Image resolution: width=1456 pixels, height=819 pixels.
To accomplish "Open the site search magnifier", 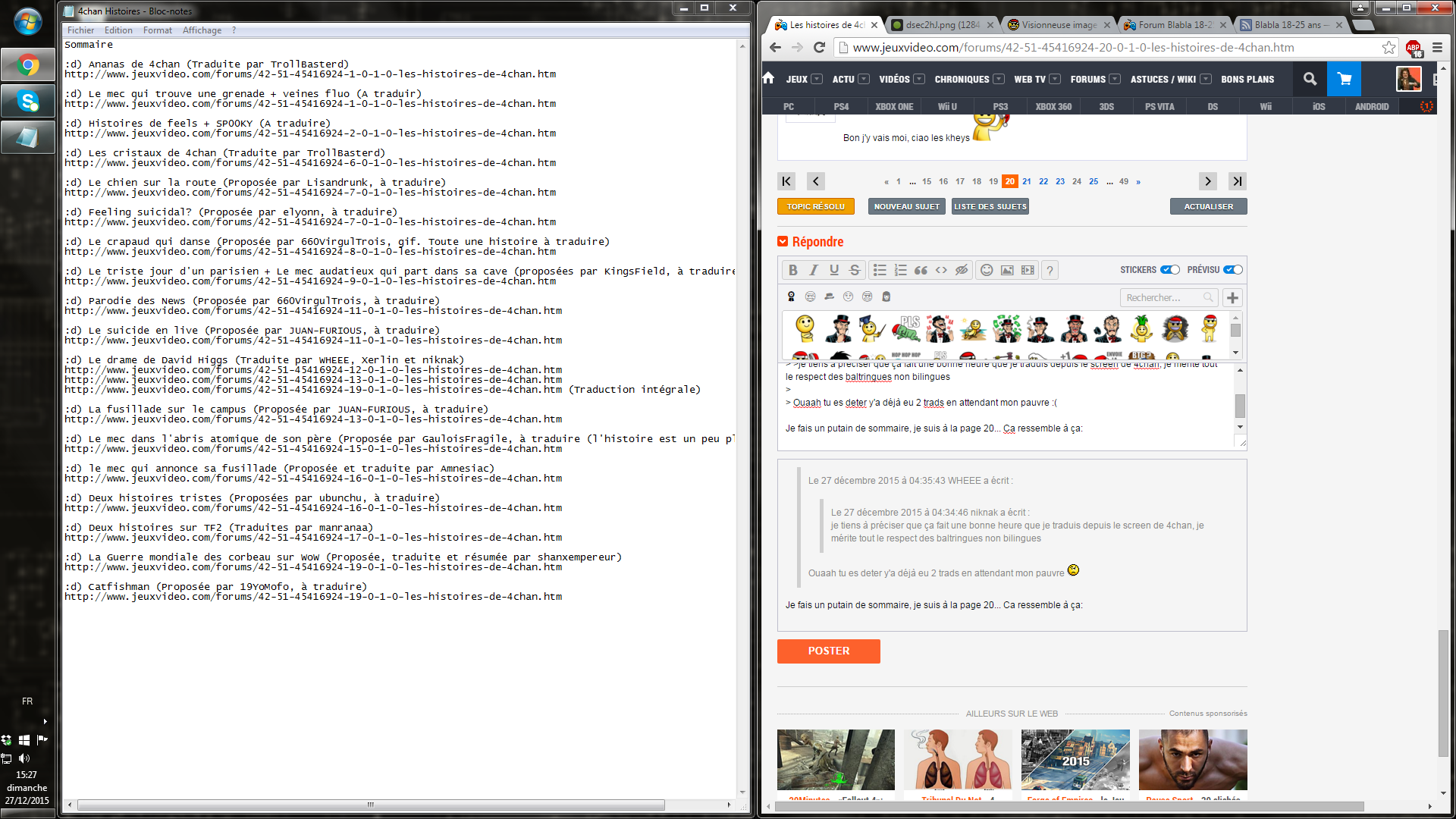I will pos(1310,79).
